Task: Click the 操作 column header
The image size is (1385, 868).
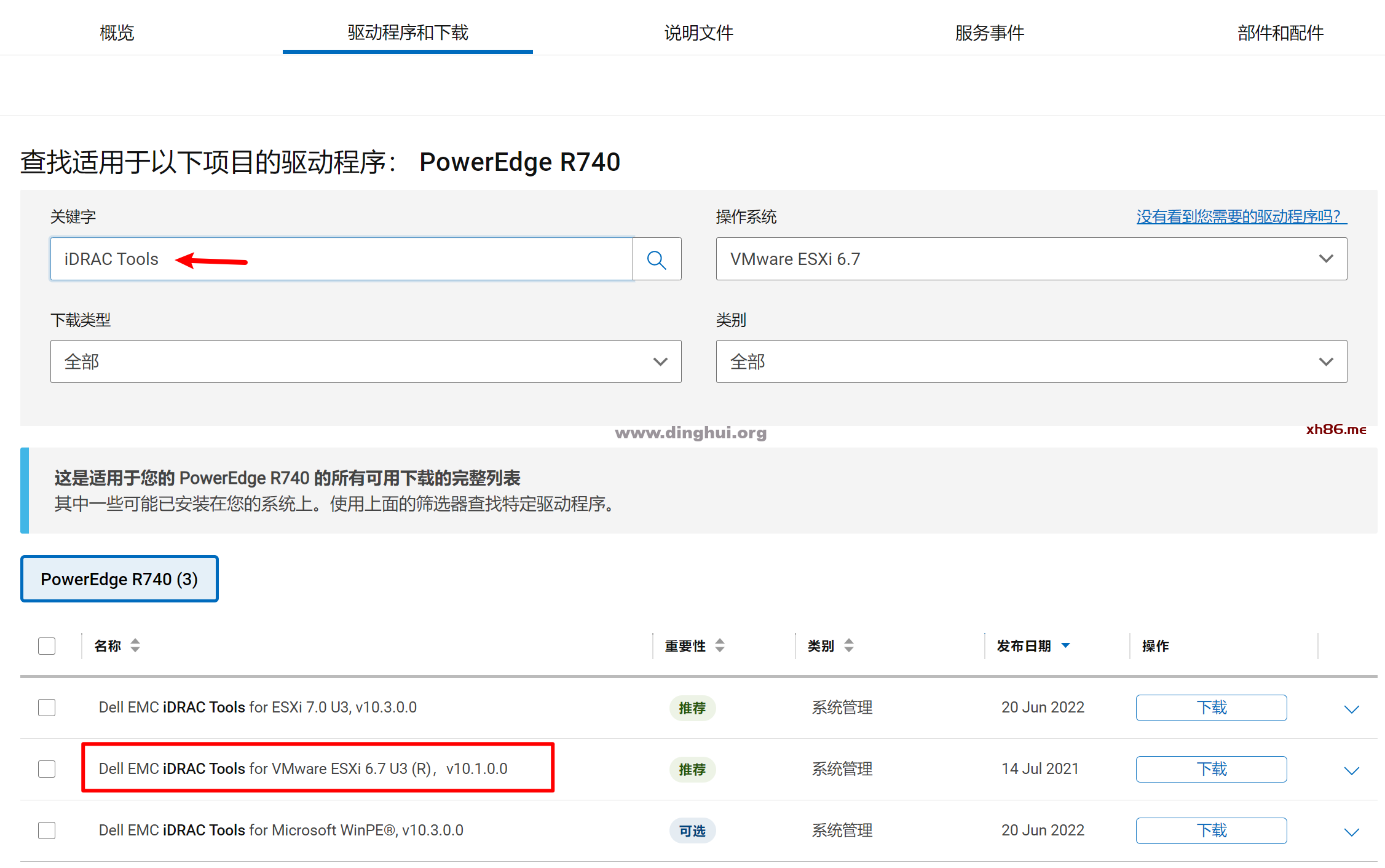Action: [x=1155, y=646]
